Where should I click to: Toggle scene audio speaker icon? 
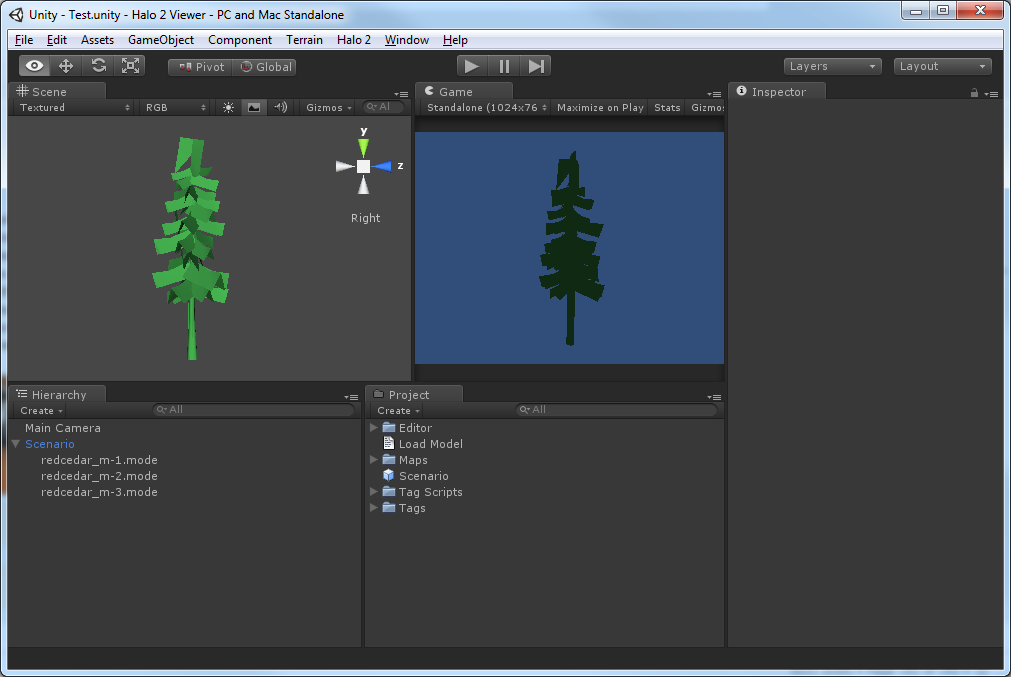pyautogui.click(x=281, y=108)
